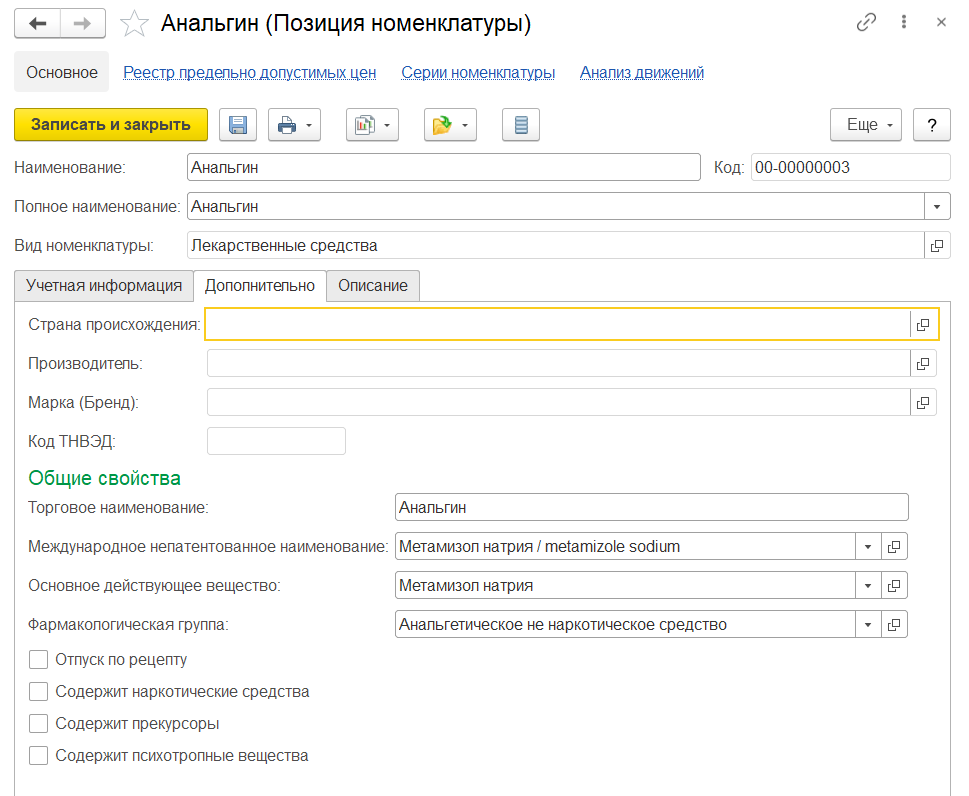Screen dimensions: 969x796
Task: Open the Серии номенклатуры link
Action: [x=478, y=72]
